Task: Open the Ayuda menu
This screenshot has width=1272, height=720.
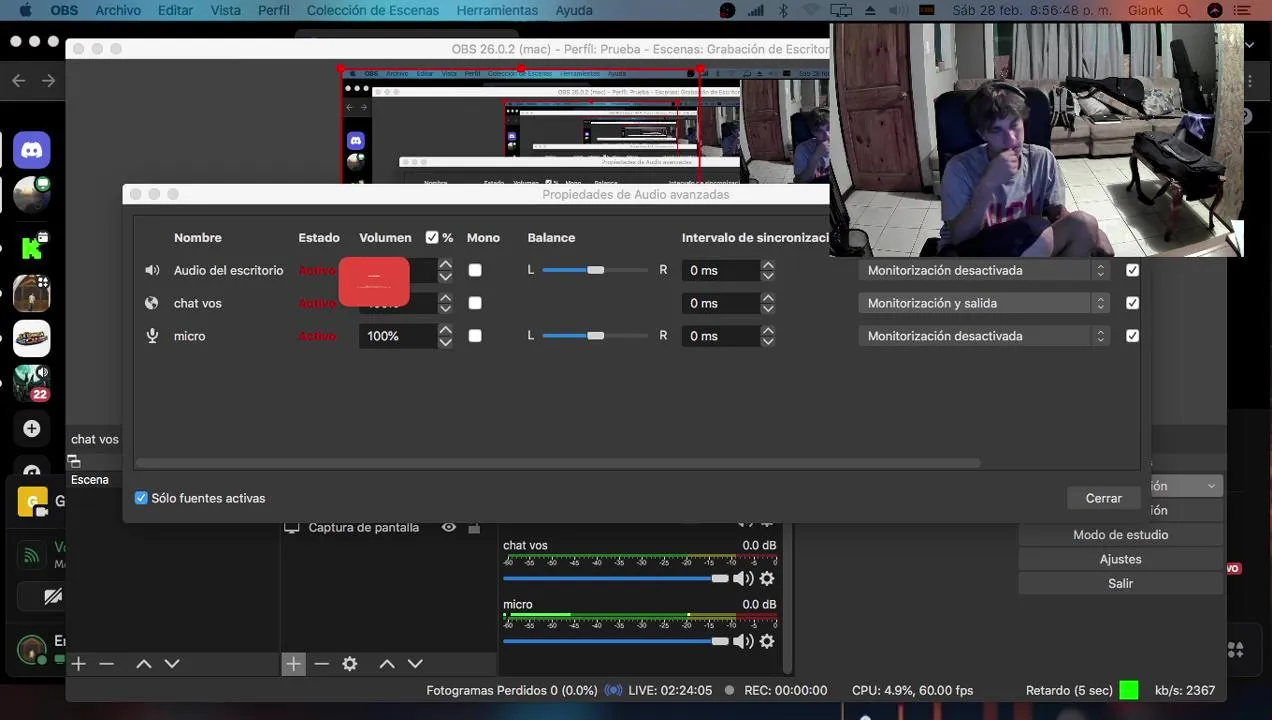Action: click(x=574, y=10)
